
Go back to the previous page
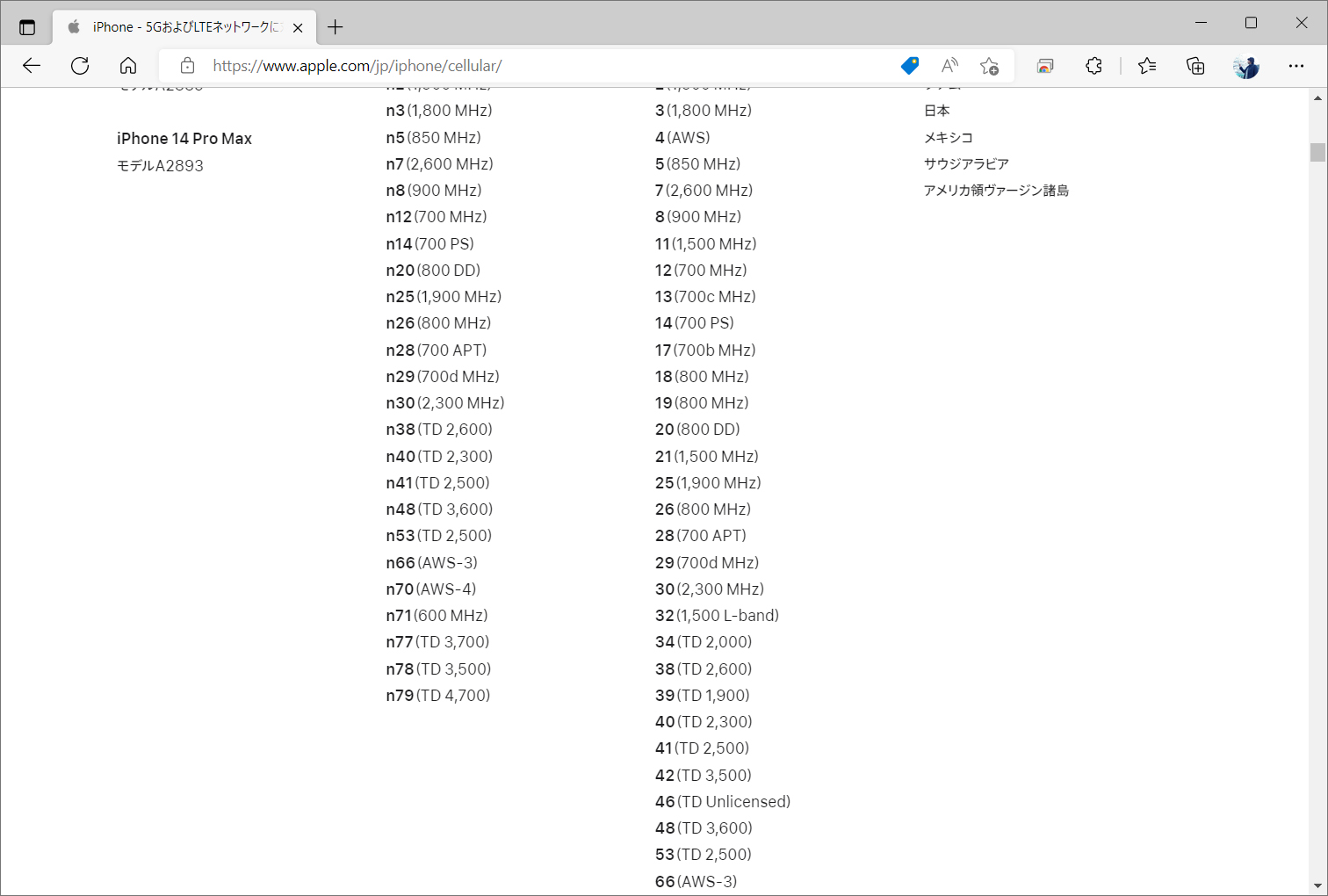coord(32,66)
